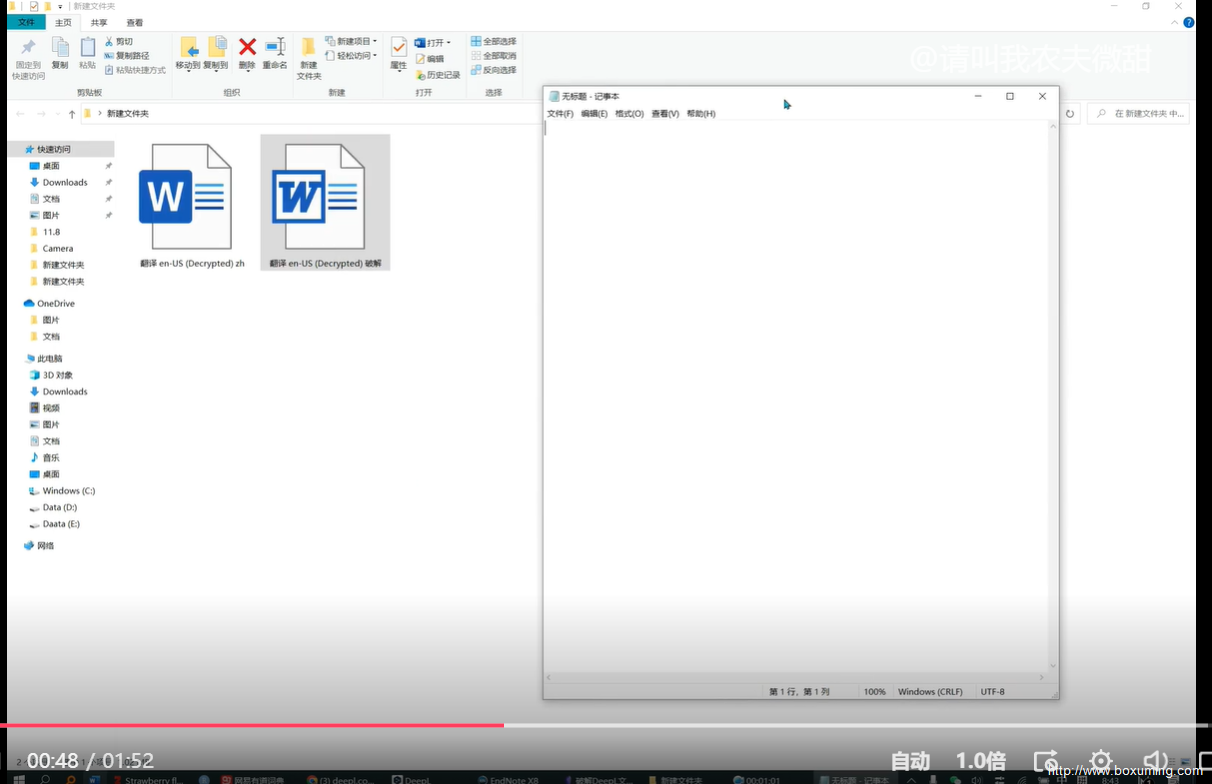Open the 移动到 menu
The height and width of the screenshot is (784, 1212).
(188, 54)
